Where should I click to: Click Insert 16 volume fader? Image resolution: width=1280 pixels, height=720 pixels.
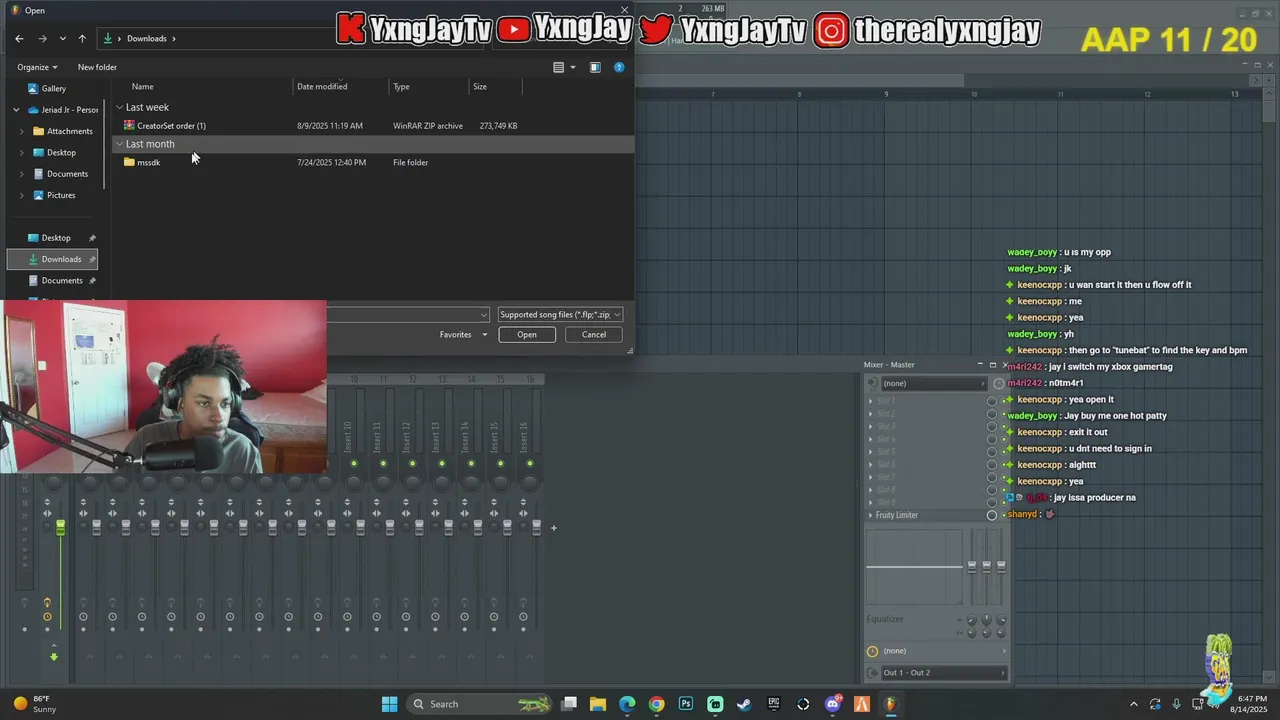pyautogui.click(x=536, y=526)
